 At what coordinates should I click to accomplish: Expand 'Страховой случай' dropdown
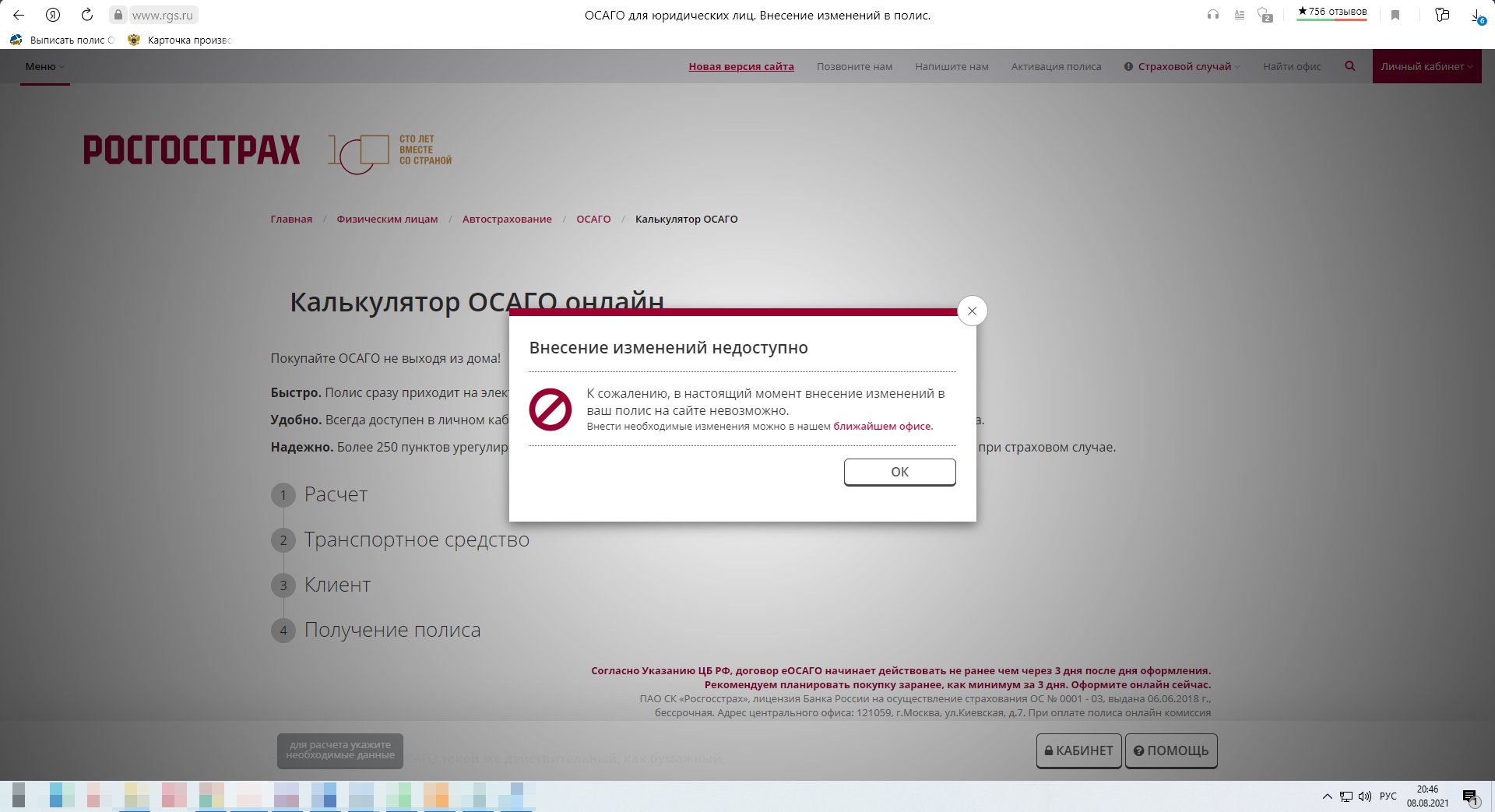point(1182,66)
